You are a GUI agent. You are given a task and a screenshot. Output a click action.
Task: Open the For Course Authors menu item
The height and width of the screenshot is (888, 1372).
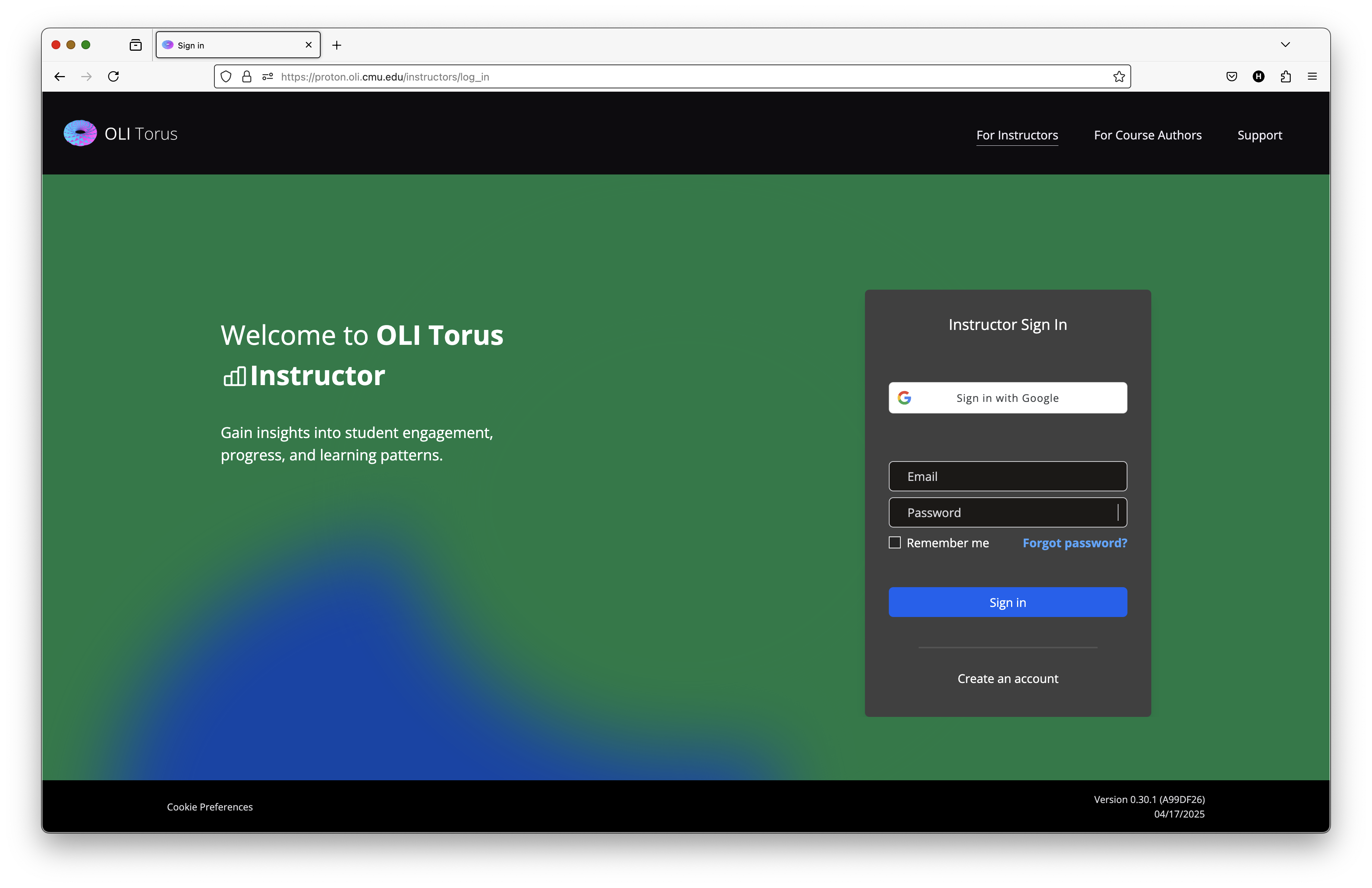(x=1147, y=135)
